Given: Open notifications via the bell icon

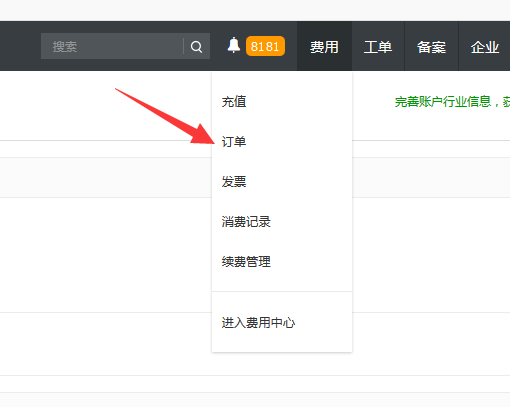Looking at the screenshot, I should pyautogui.click(x=234, y=45).
